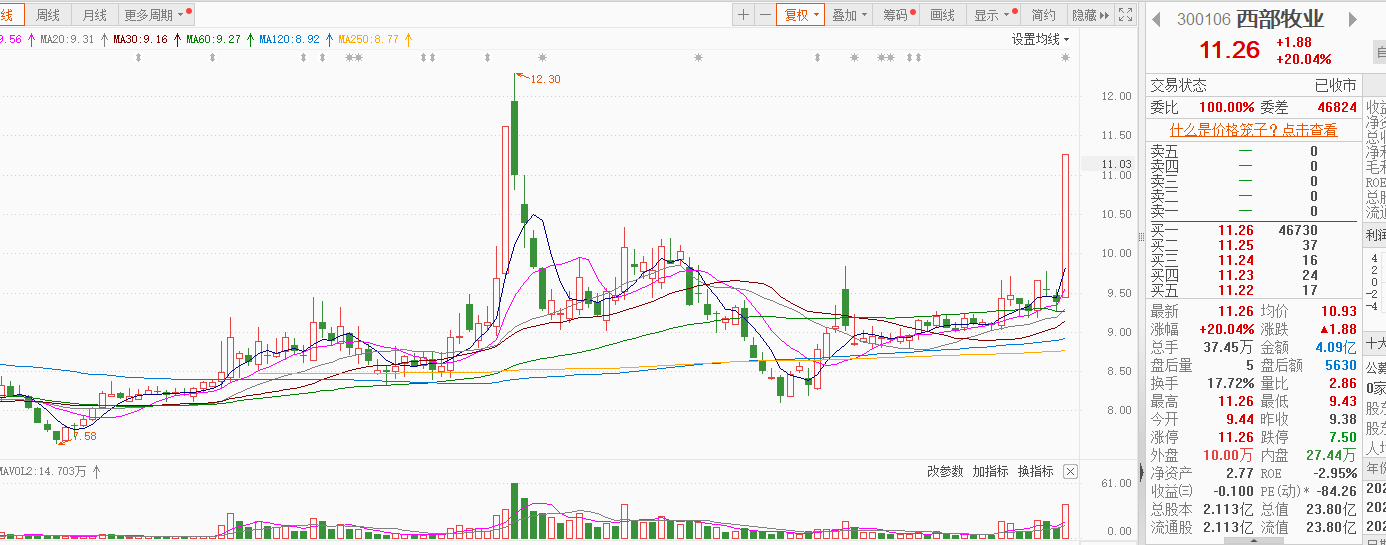1386x545 pixels.
Task: Click the 跌停 price 7.50
Action: [x=1342, y=437]
